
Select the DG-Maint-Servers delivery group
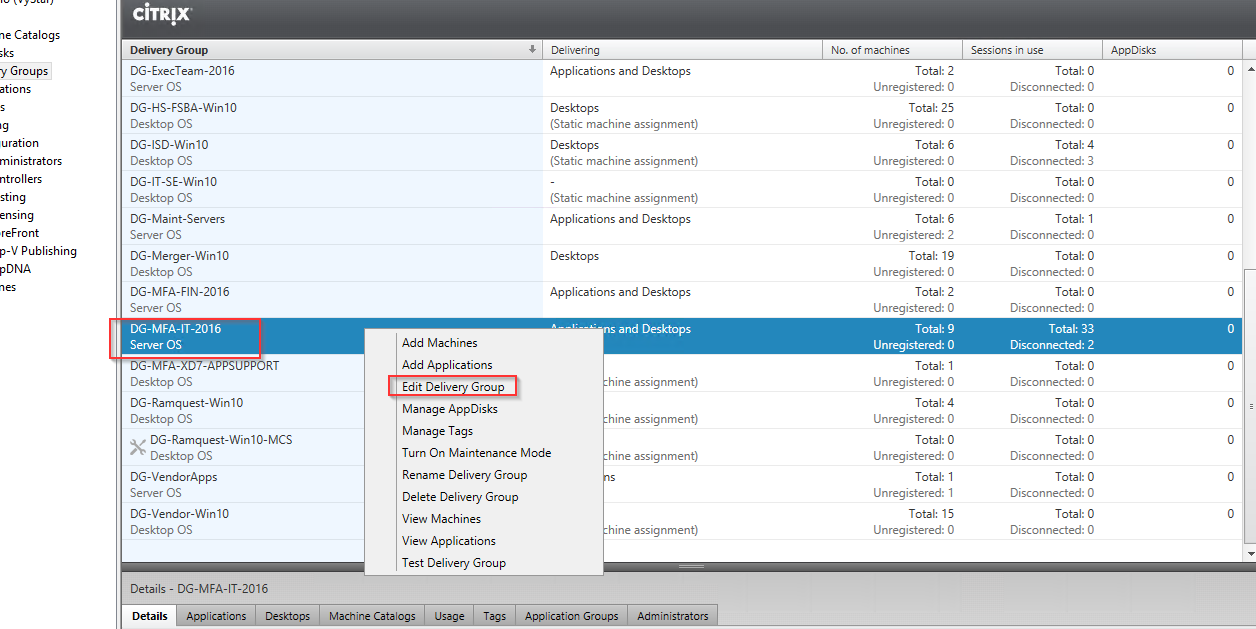pos(682,227)
